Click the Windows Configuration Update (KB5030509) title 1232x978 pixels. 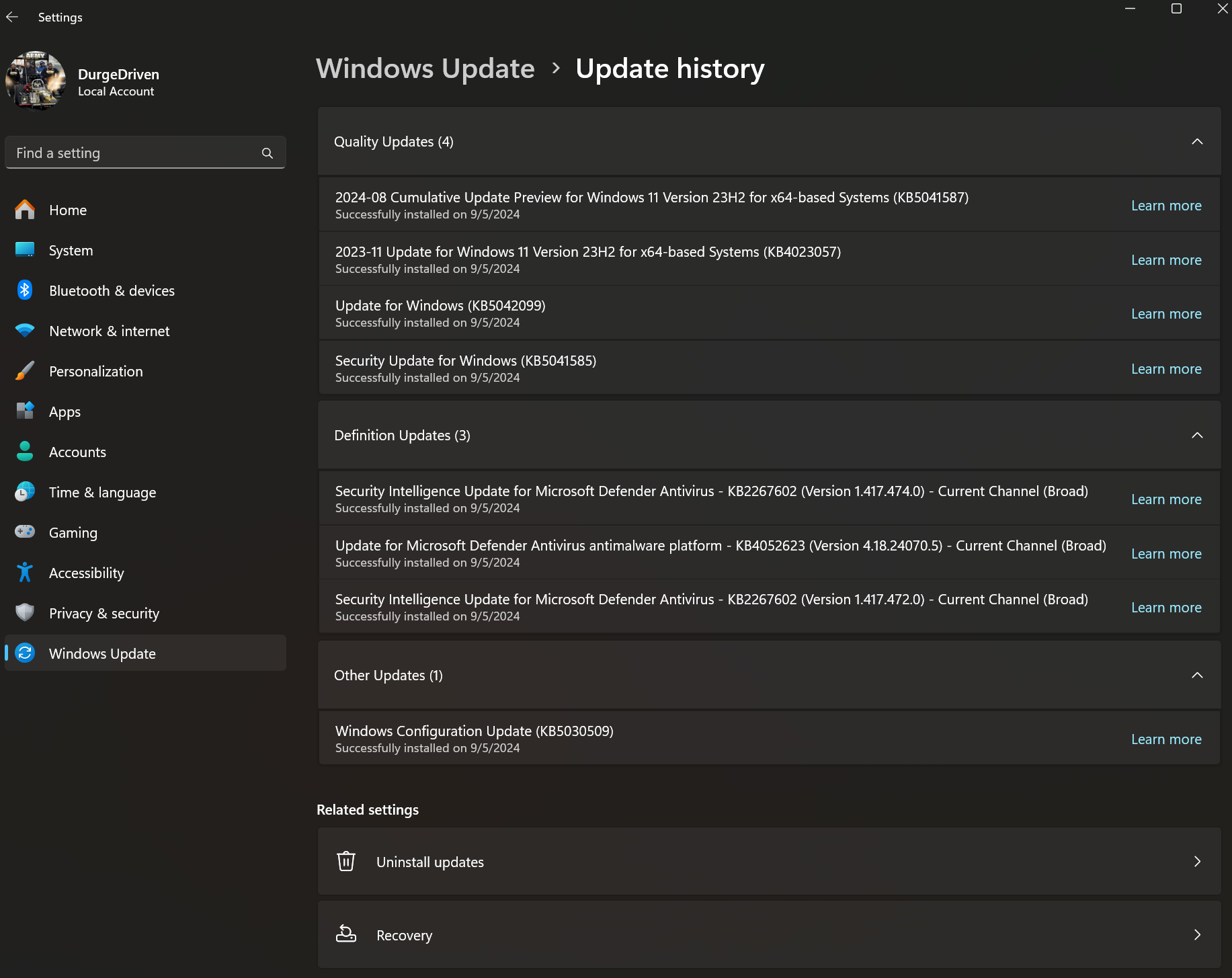click(x=475, y=731)
